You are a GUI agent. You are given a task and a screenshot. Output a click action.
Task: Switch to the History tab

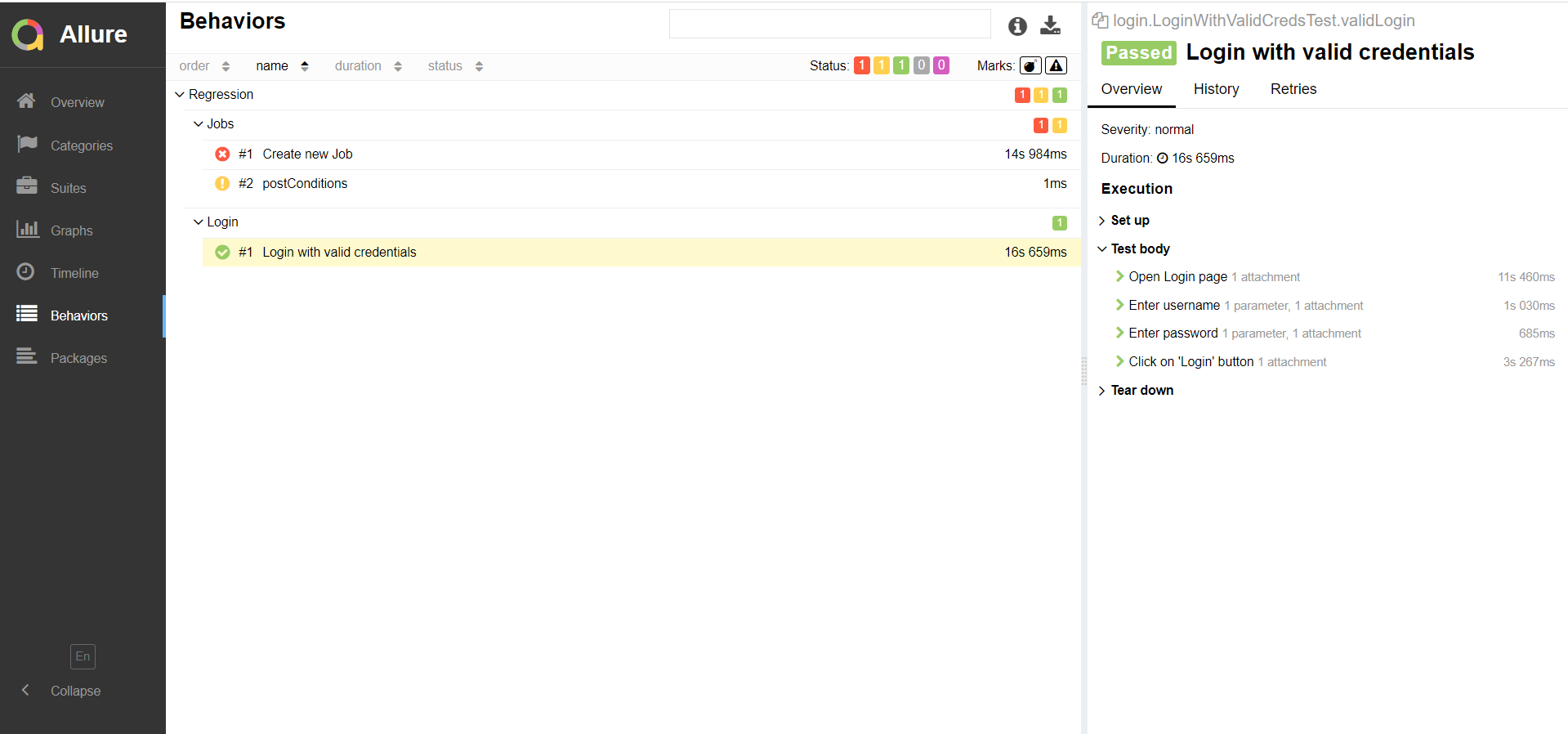1216,89
